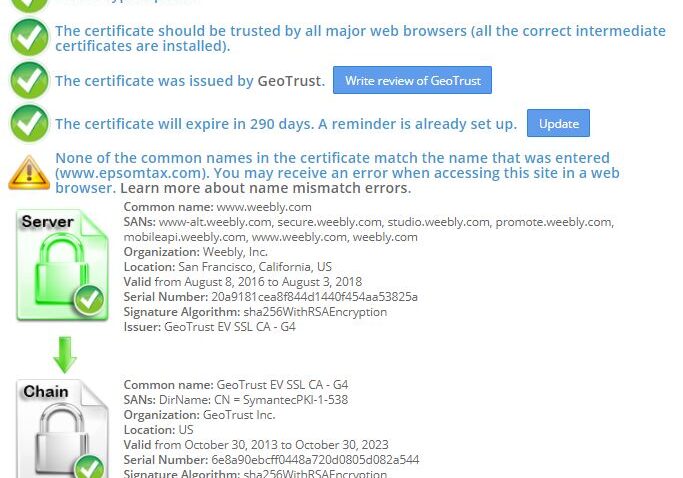Viewport: 683px width, 478px height.
Task: Select chain Common name GeoTrust EV SSL CA - G4
Action: [236, 385]
